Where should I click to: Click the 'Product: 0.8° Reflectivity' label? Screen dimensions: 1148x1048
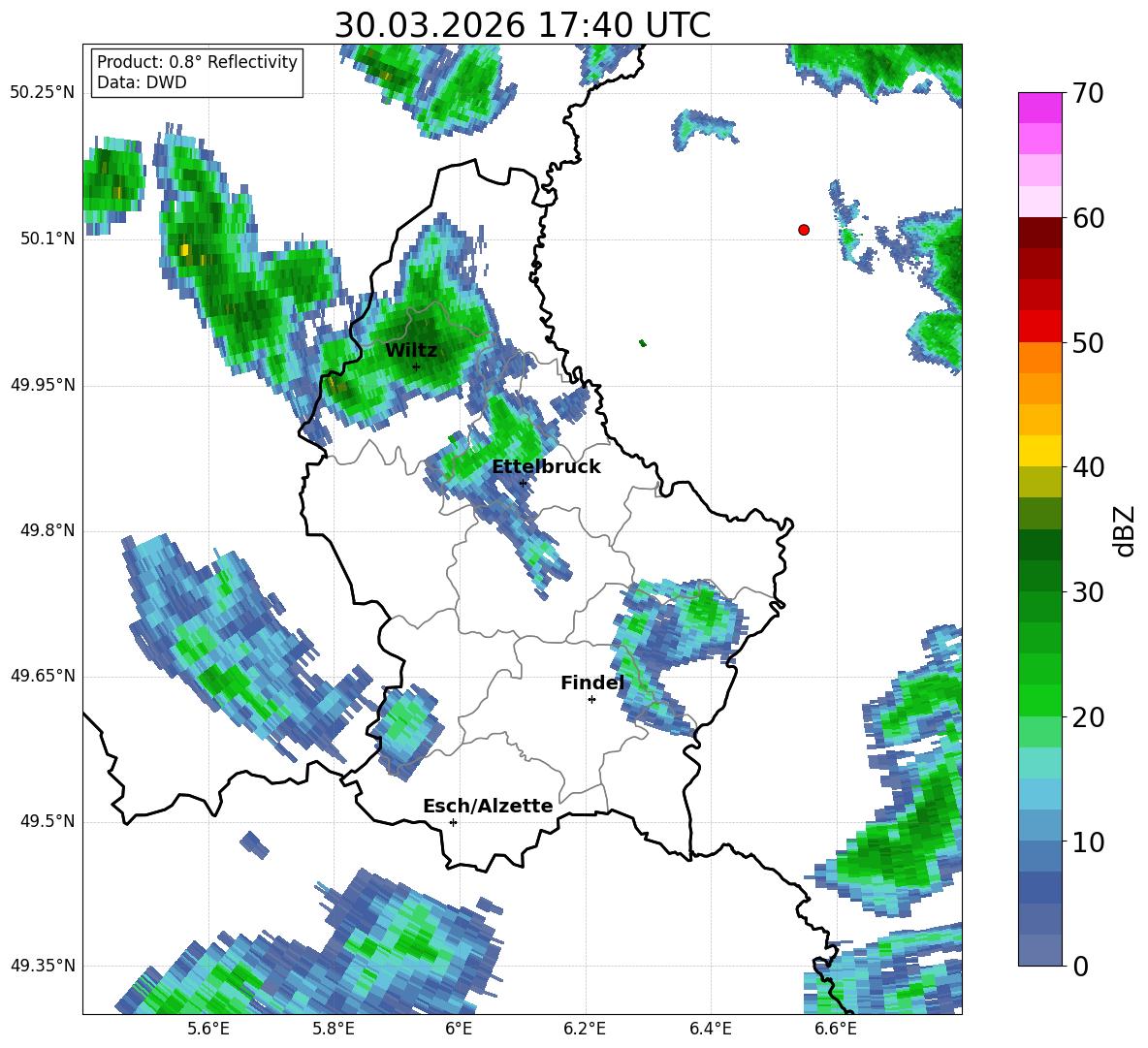point(197,61)
